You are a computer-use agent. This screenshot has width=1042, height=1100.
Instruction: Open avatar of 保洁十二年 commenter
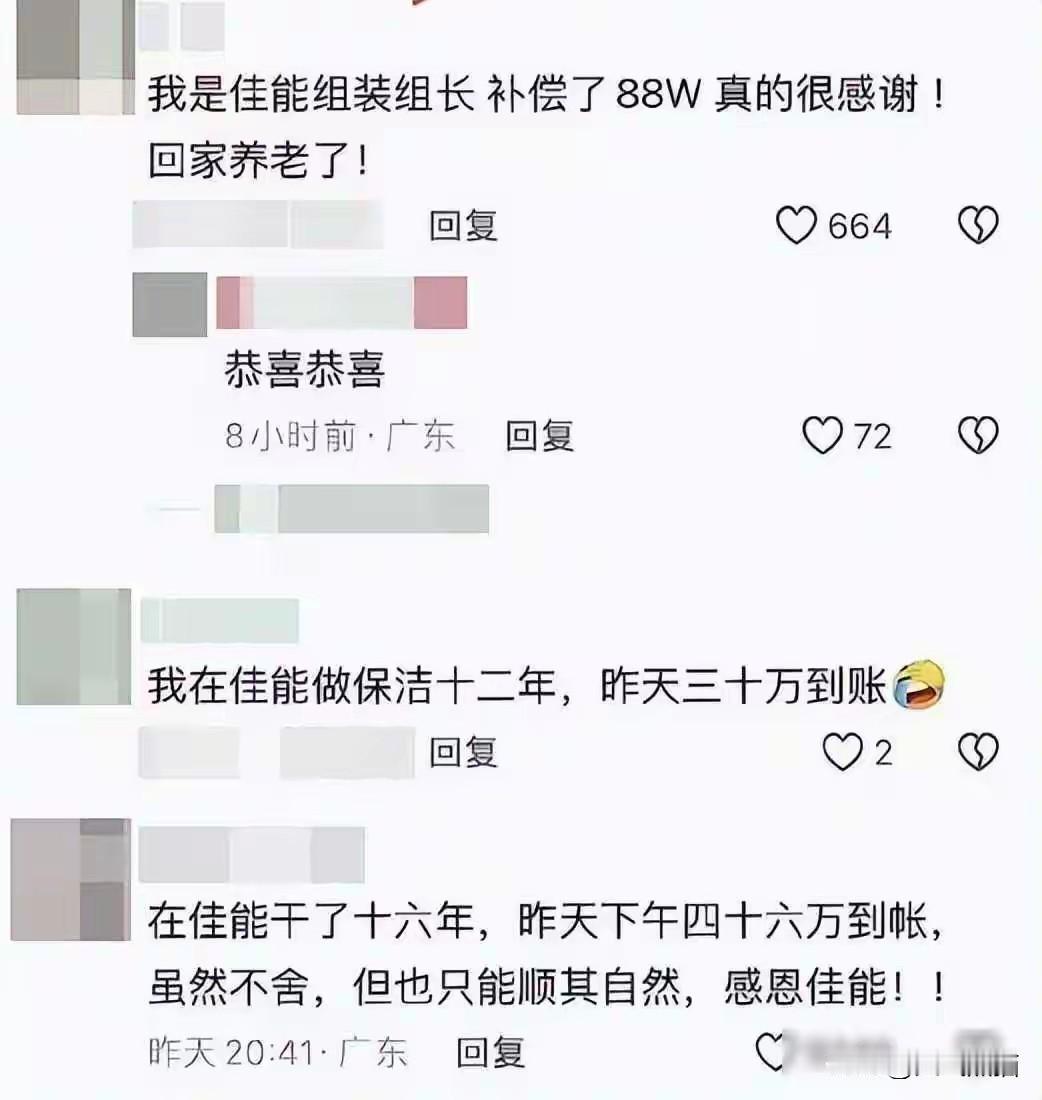(x=74, y=646)
